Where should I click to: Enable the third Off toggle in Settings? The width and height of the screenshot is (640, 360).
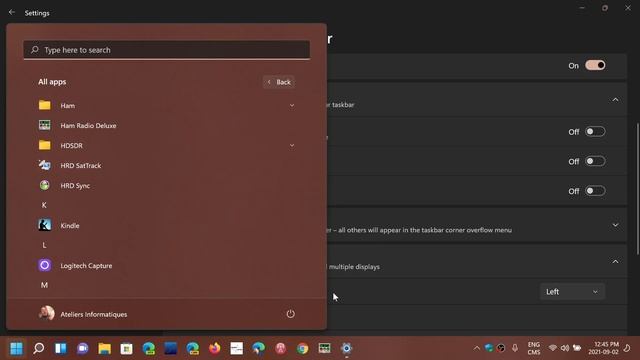coord(595,191)
